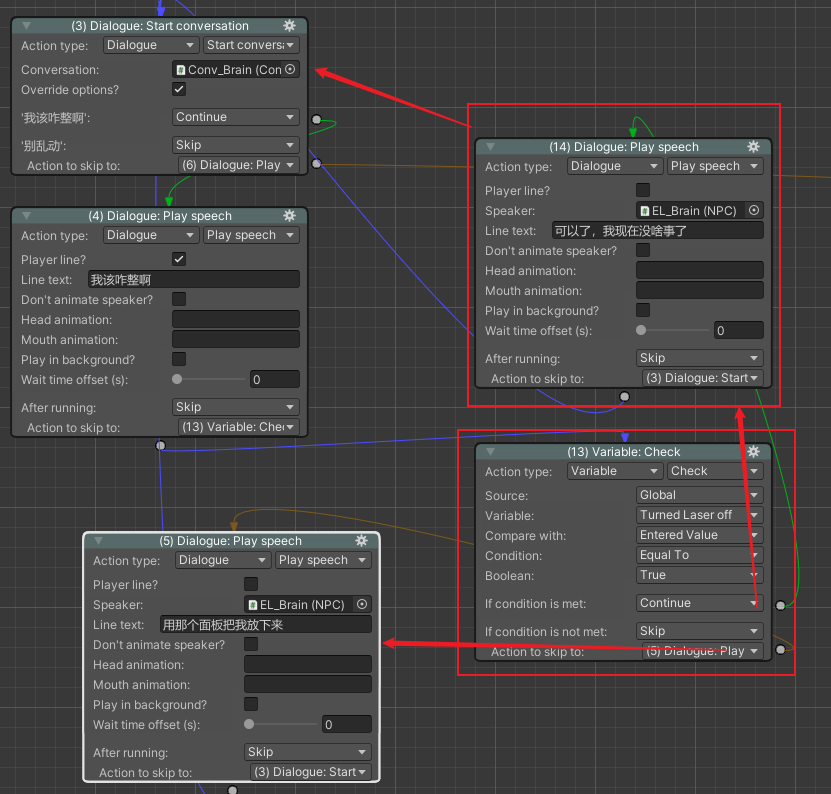Adjust Wait time offset slider in node (14)
The height and width of the screenshot is (794, 831).
click(x=674, y=330)
